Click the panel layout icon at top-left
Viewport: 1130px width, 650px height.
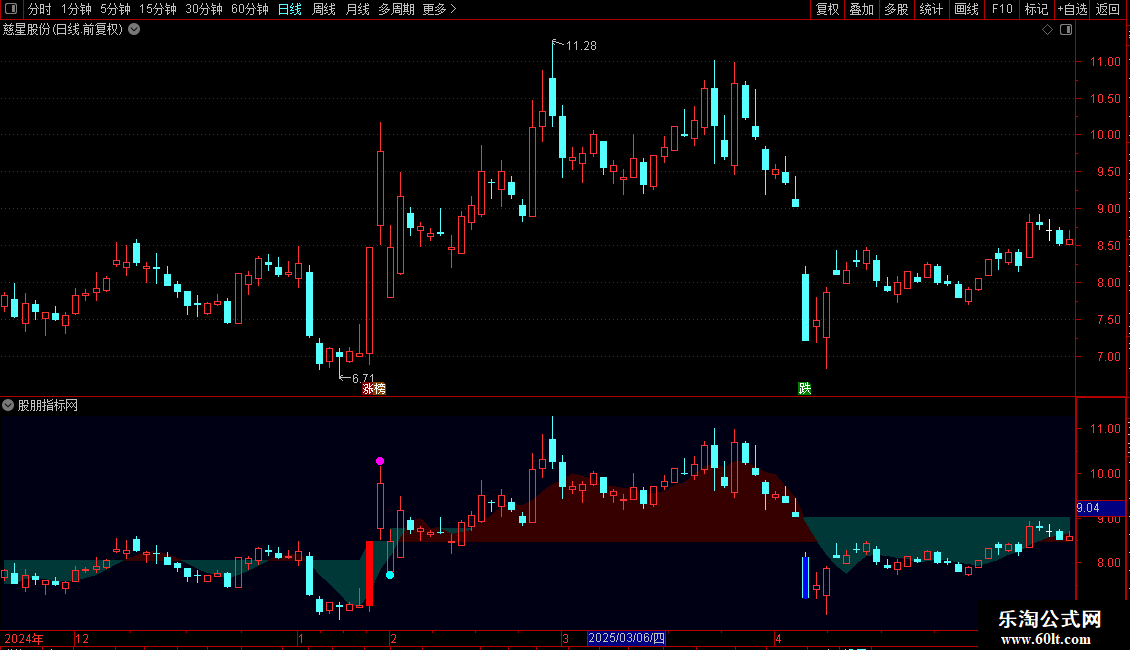click(11, 9)
